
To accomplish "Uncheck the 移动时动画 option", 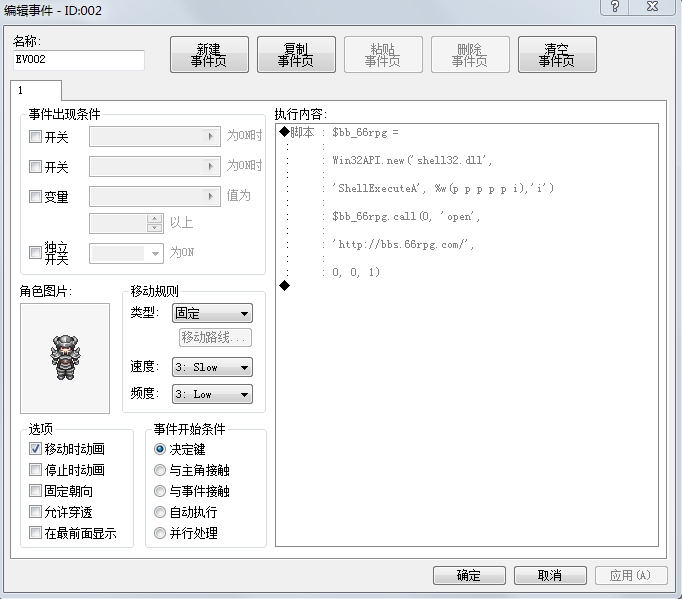I will [35, 448].
